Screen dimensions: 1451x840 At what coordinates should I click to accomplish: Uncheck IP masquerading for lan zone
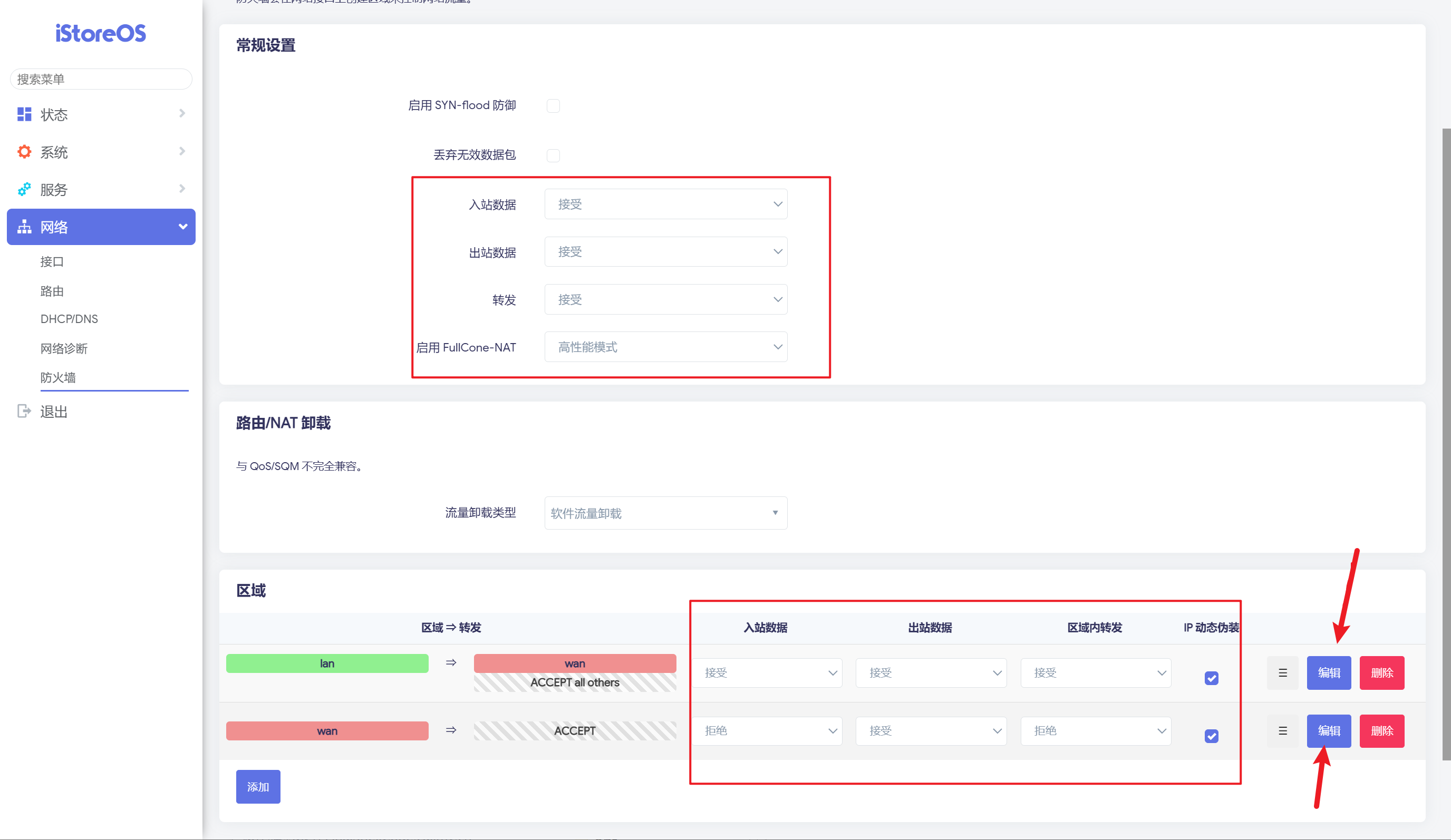pyautogui.click(x=1211, y=678)
